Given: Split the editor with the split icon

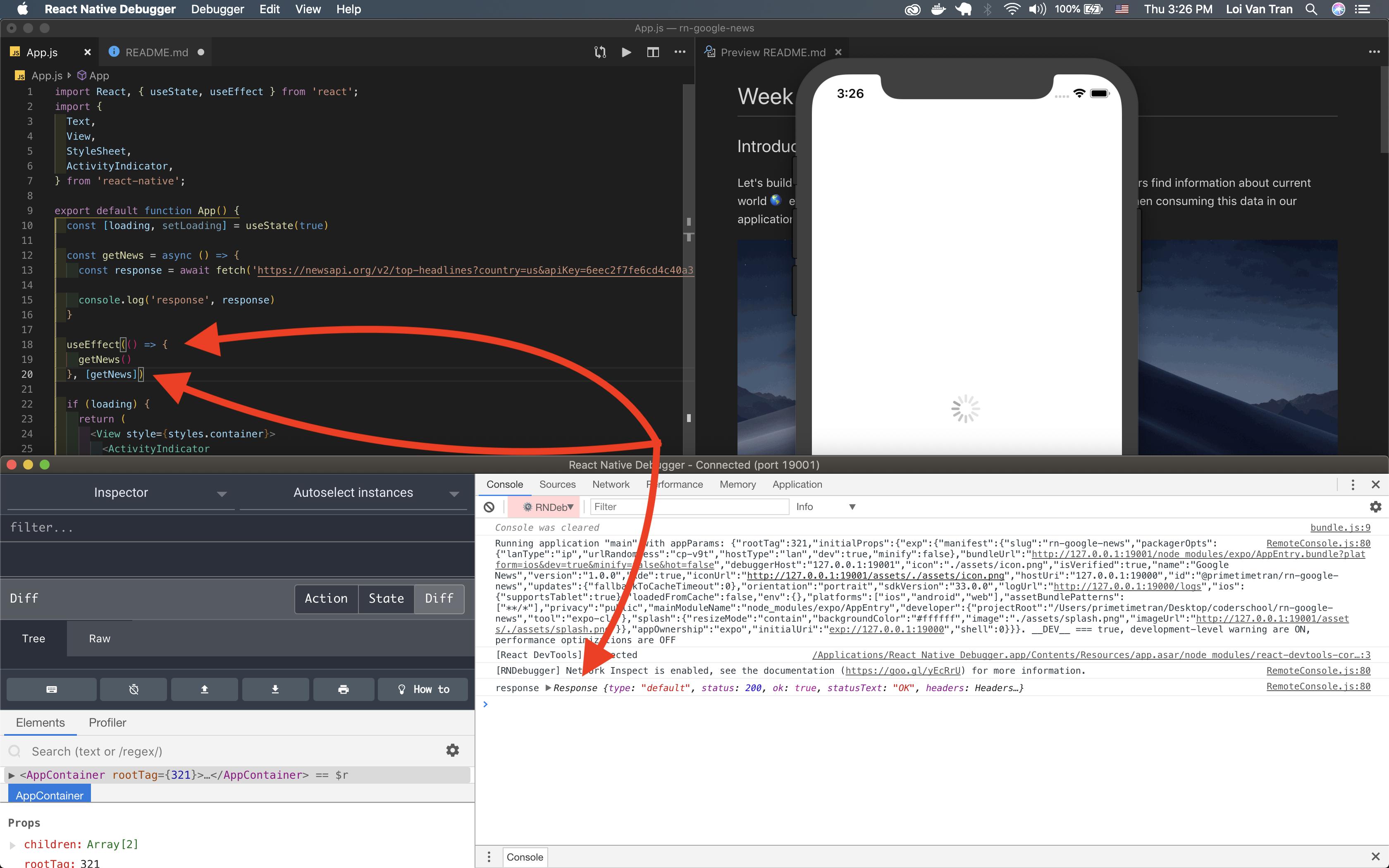Looking at the screenshot, I should point(653,52).
